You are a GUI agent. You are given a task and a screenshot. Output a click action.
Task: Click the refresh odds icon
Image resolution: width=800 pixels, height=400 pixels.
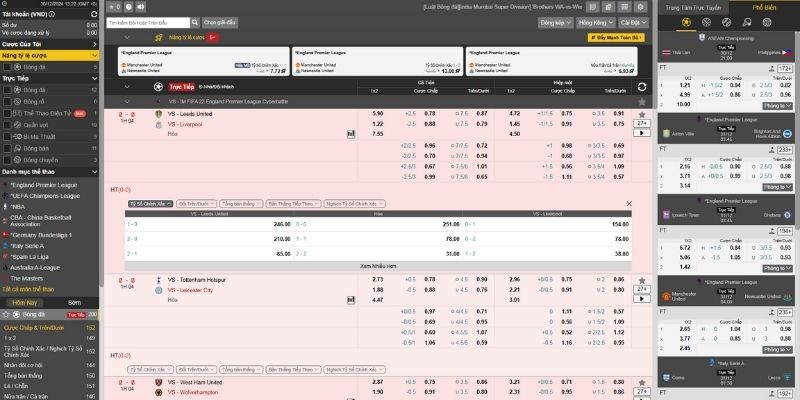(640, 87)
